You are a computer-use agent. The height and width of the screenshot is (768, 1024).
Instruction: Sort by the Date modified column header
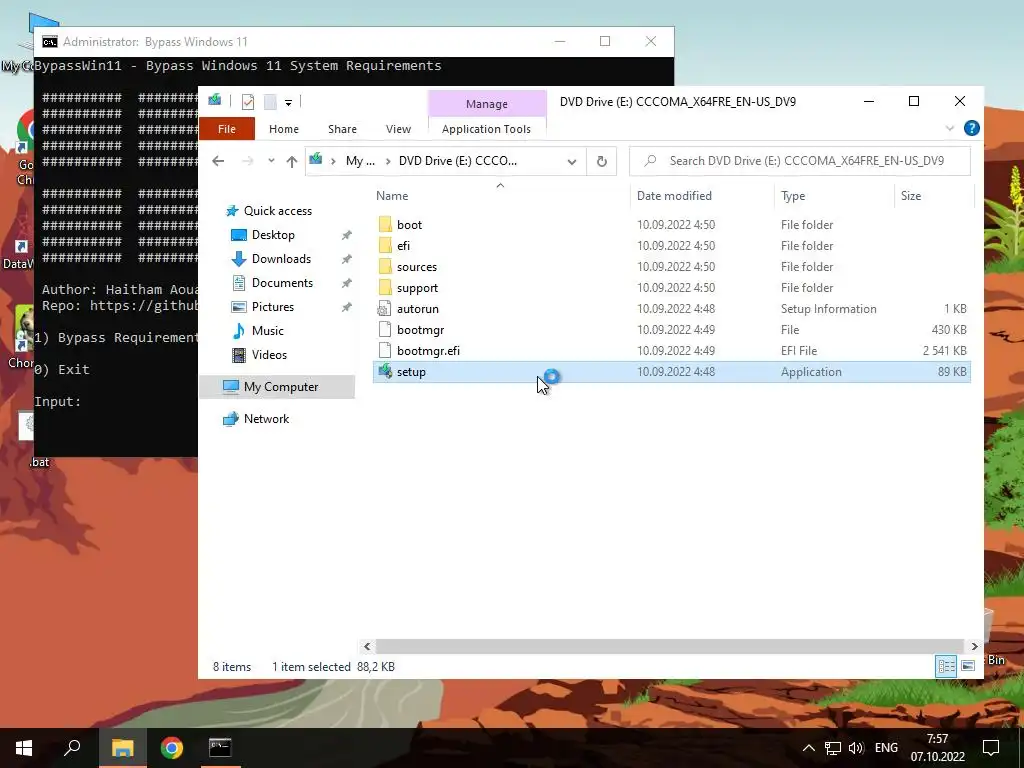click(674, 196)
